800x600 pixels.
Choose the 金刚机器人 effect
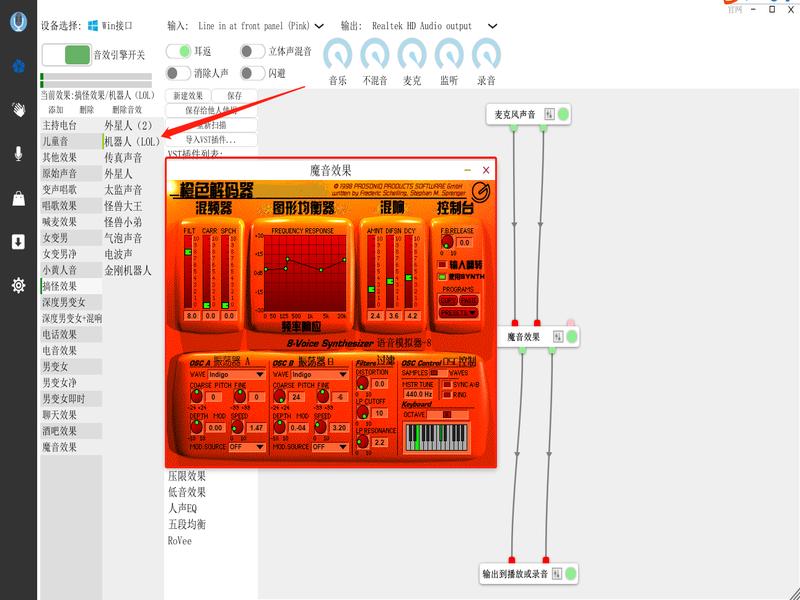point(133,270)
